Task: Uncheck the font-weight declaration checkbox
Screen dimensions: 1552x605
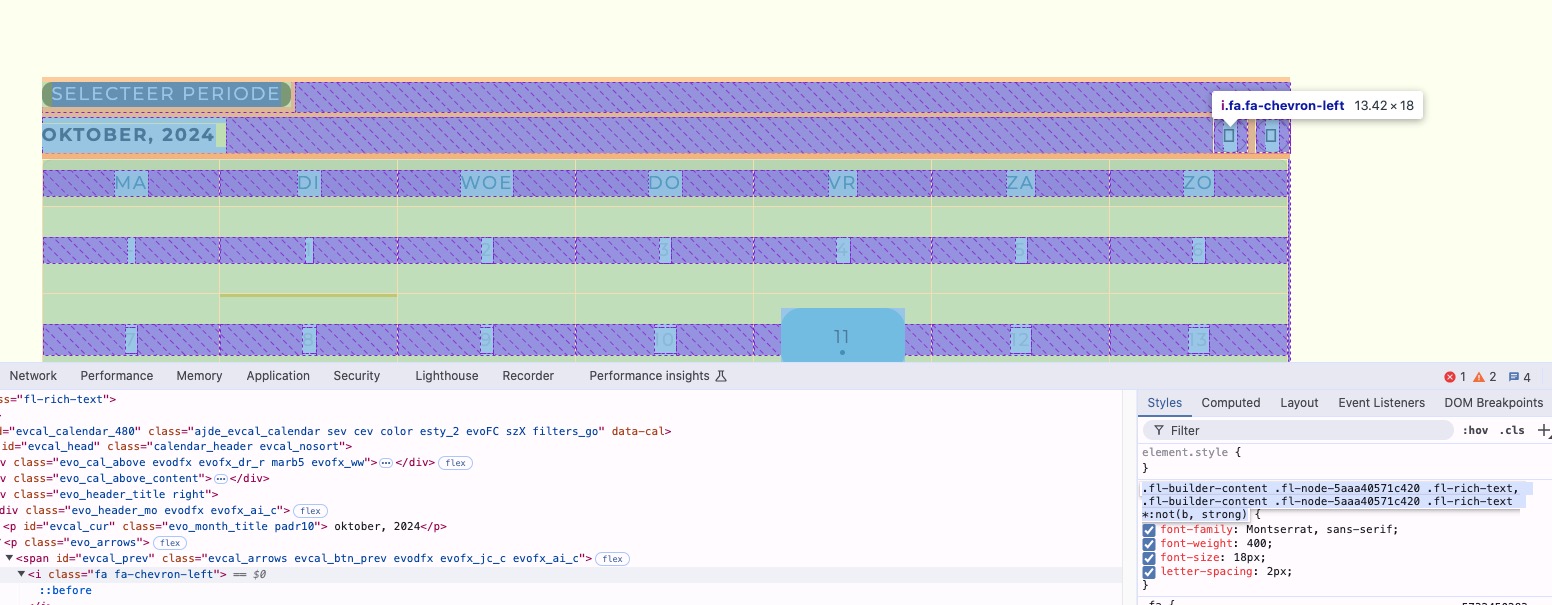Action: tap(1149, 544)
